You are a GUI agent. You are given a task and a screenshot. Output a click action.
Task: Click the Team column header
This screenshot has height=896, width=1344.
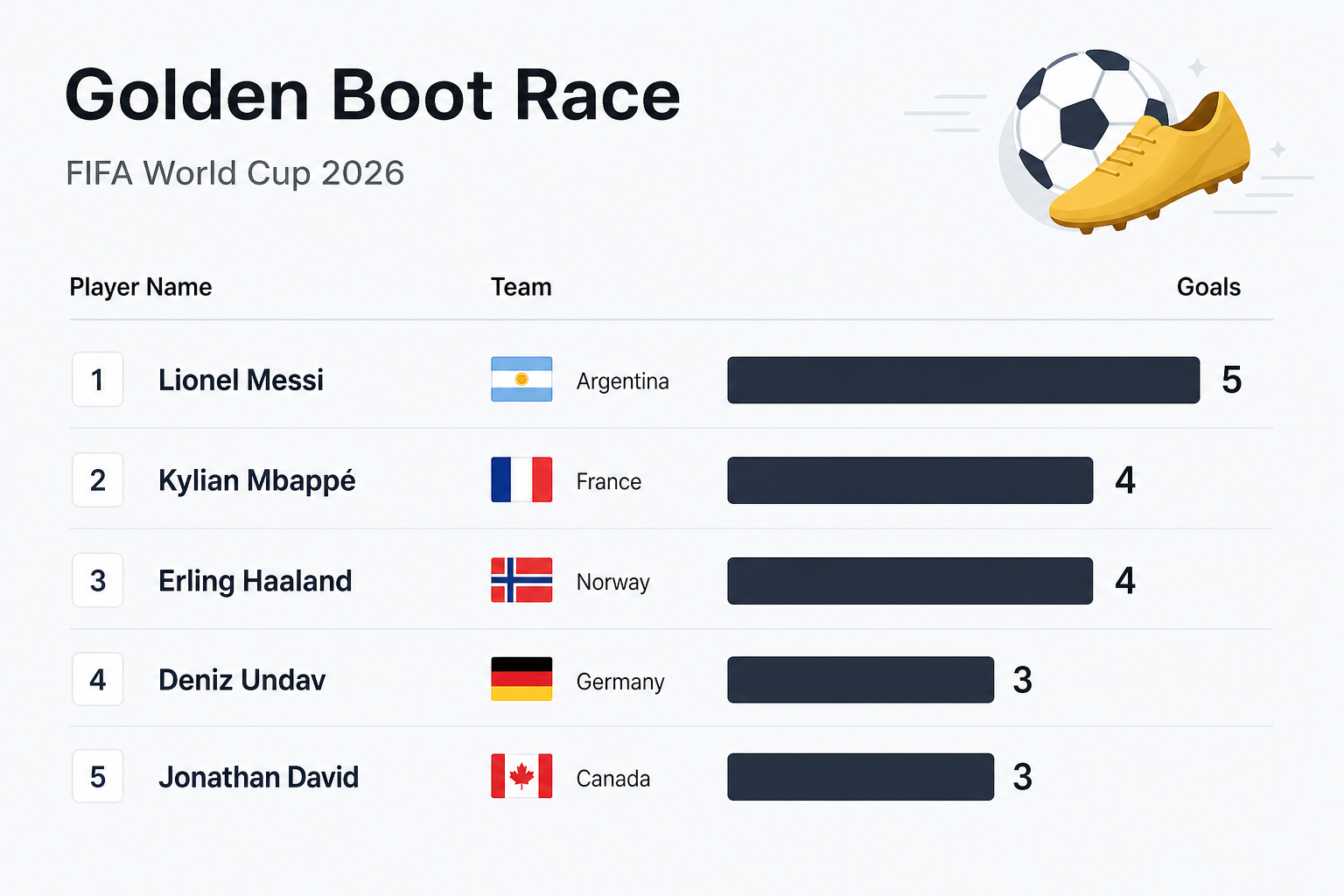click(x=521, y=287)
